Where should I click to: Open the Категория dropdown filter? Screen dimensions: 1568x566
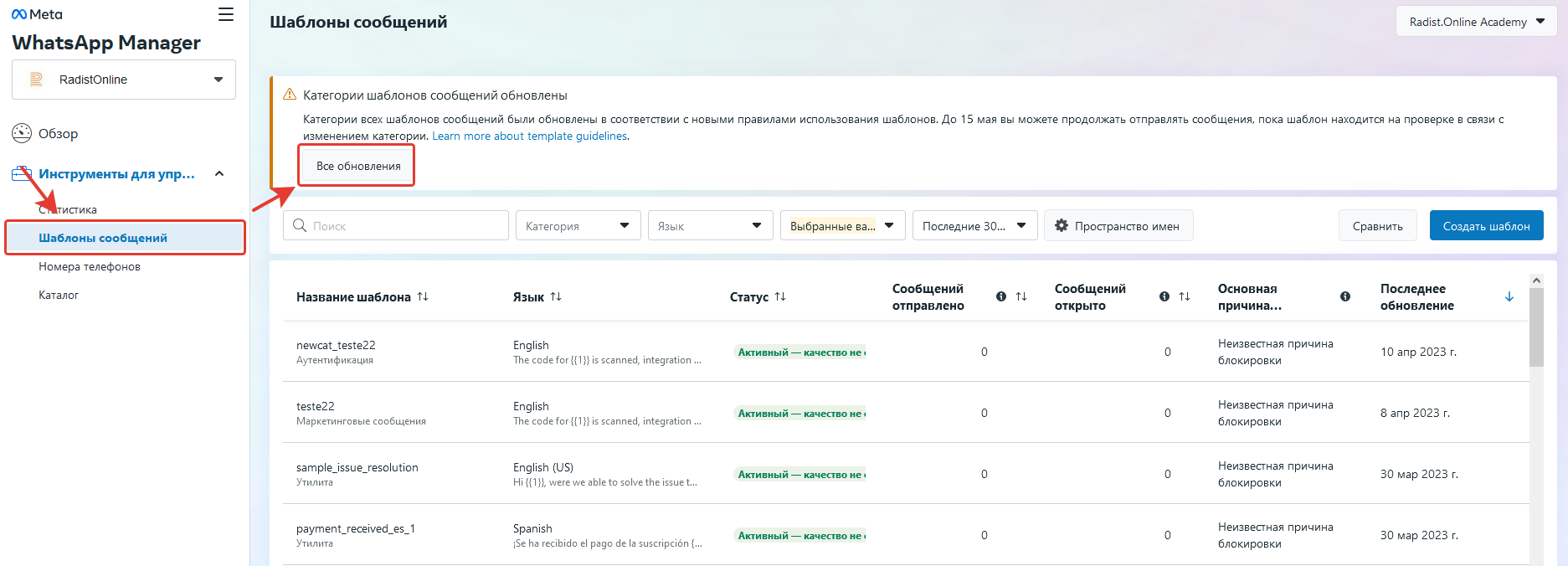click(578, 225)
